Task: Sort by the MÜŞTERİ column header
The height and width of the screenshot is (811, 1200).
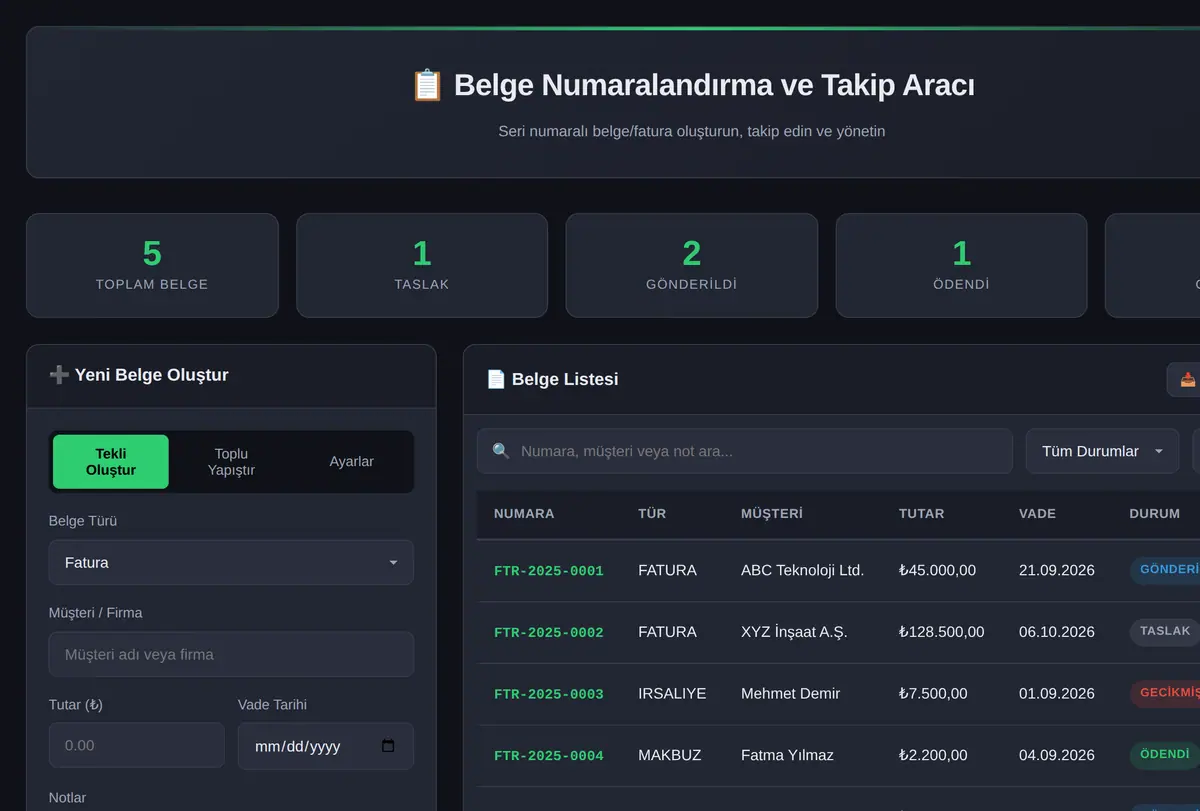Action: coord(772,514)
